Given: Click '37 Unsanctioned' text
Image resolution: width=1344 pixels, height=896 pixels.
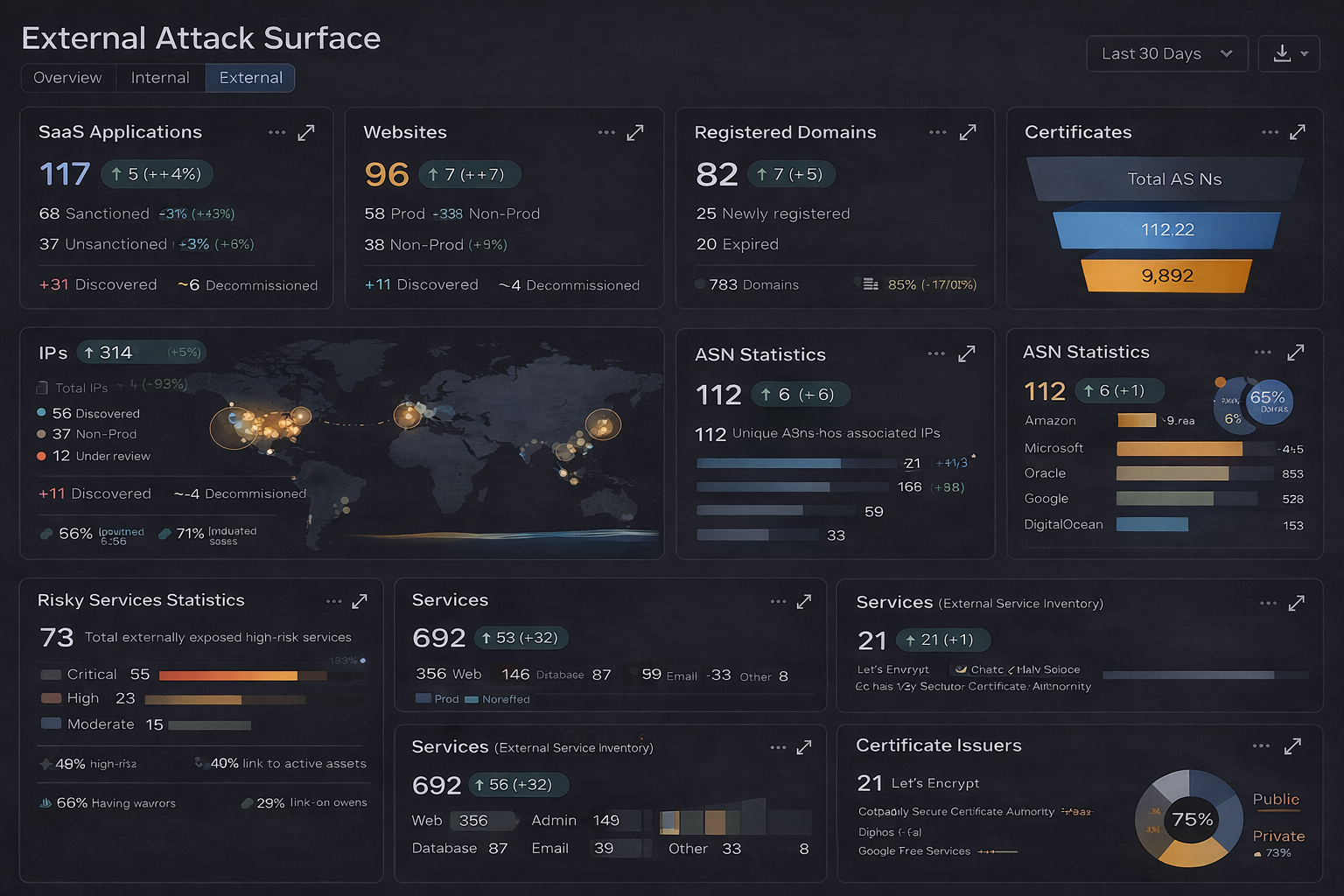Looking at the screenshot, I should [102, 244].
